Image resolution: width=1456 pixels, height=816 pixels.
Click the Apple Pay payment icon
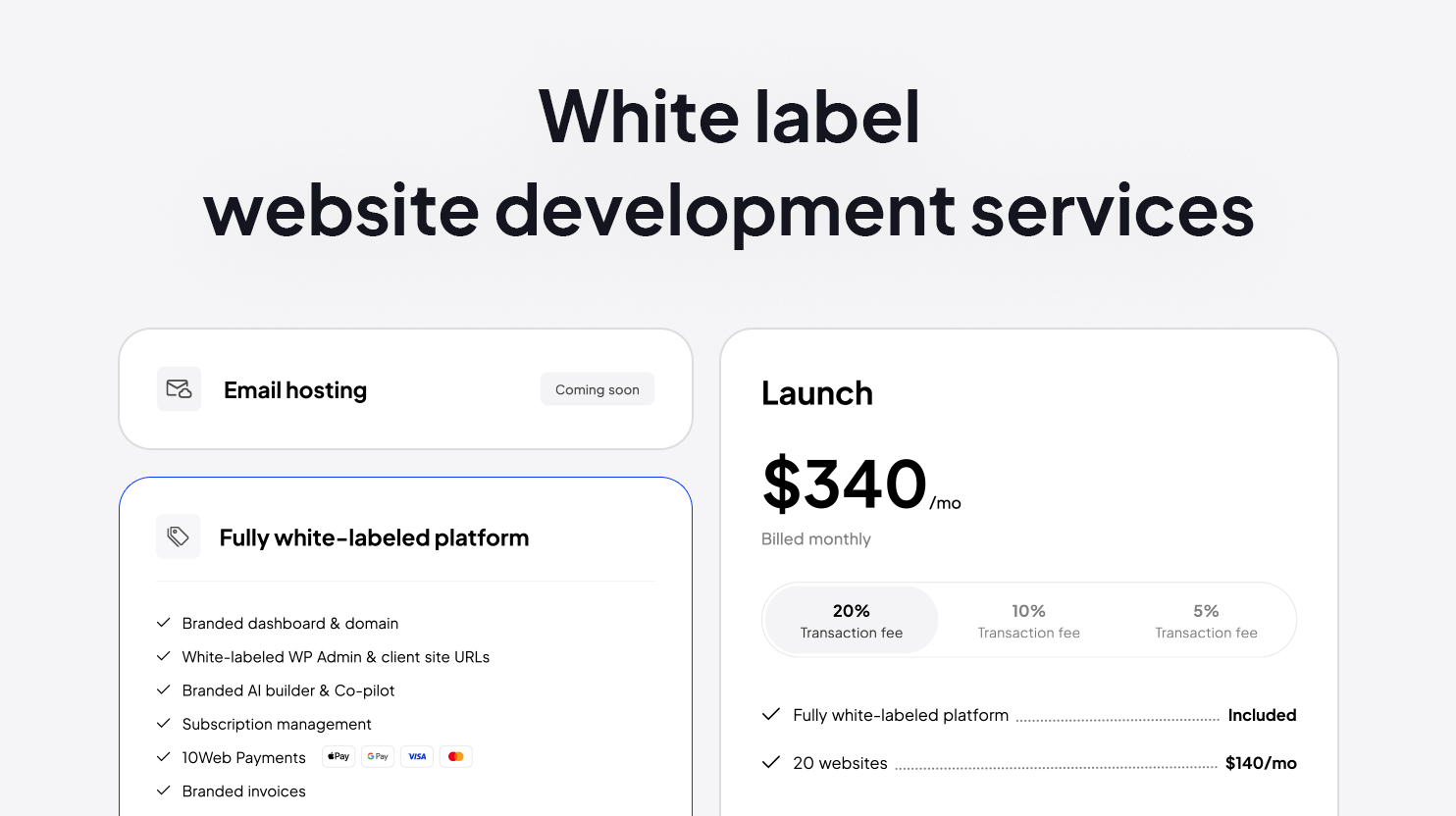click(x=338, y=756)
